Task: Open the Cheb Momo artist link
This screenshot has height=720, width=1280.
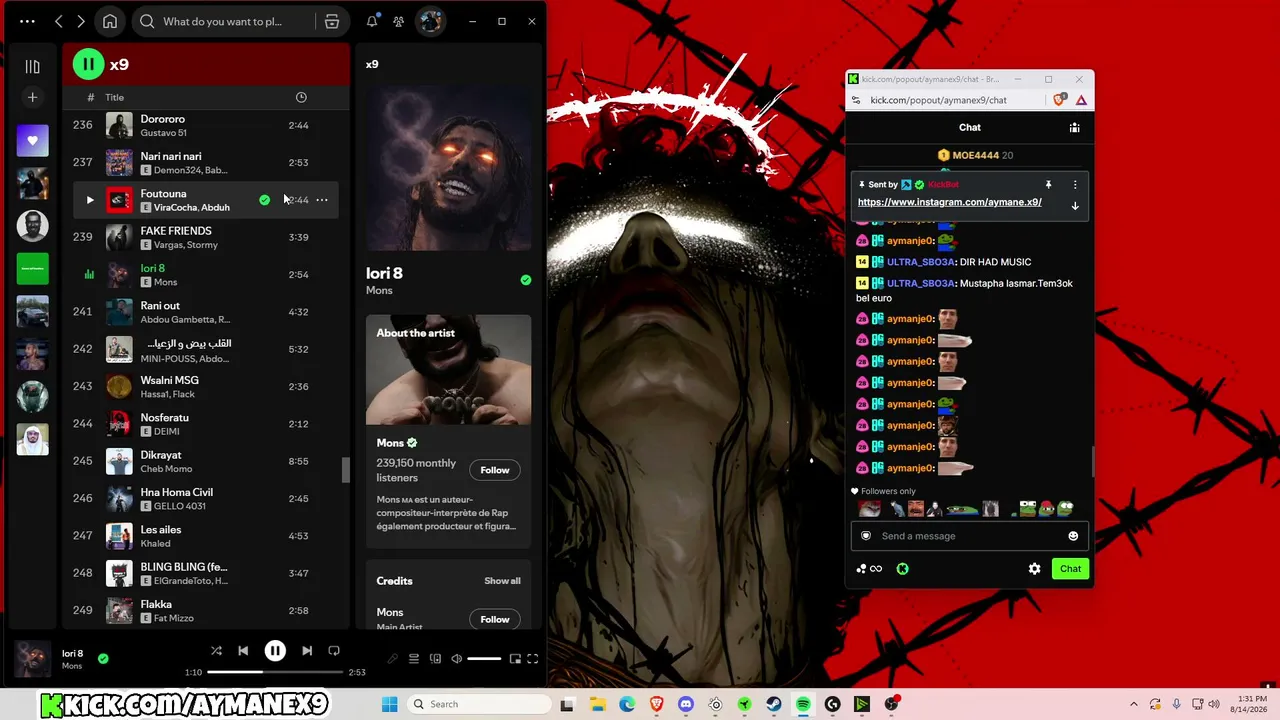Action: 166,469
